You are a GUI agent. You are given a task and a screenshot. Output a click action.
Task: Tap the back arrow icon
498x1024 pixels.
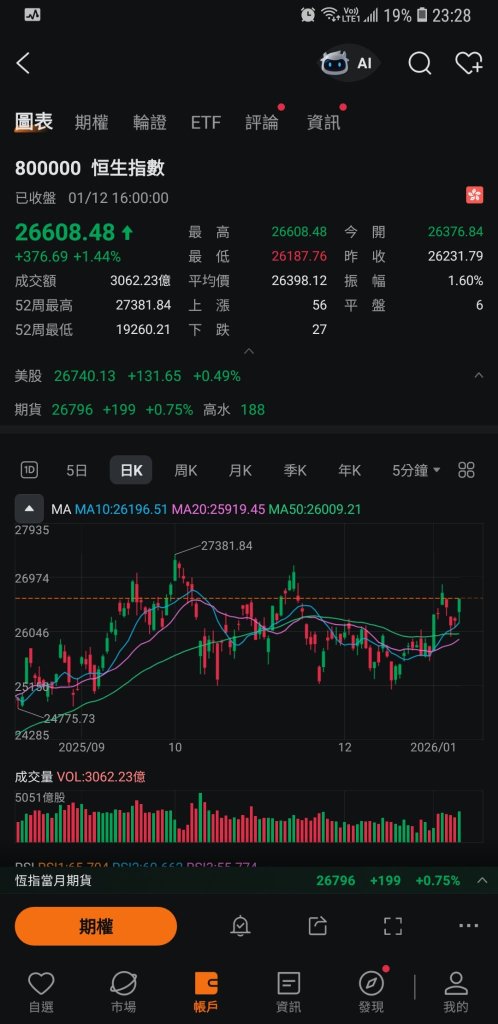pos(23,63)
